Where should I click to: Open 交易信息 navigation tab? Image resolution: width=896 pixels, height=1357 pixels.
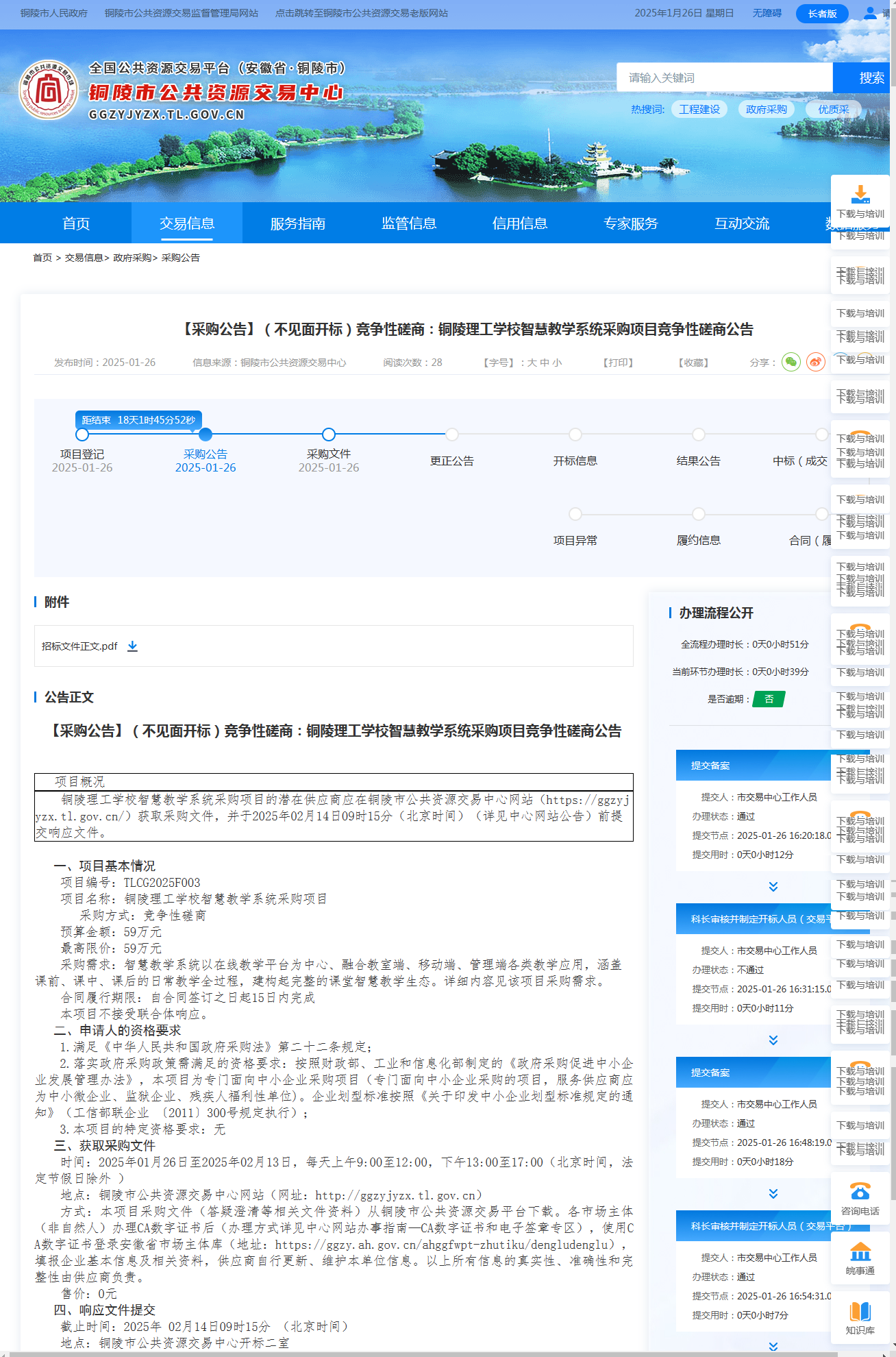point(187,223)
